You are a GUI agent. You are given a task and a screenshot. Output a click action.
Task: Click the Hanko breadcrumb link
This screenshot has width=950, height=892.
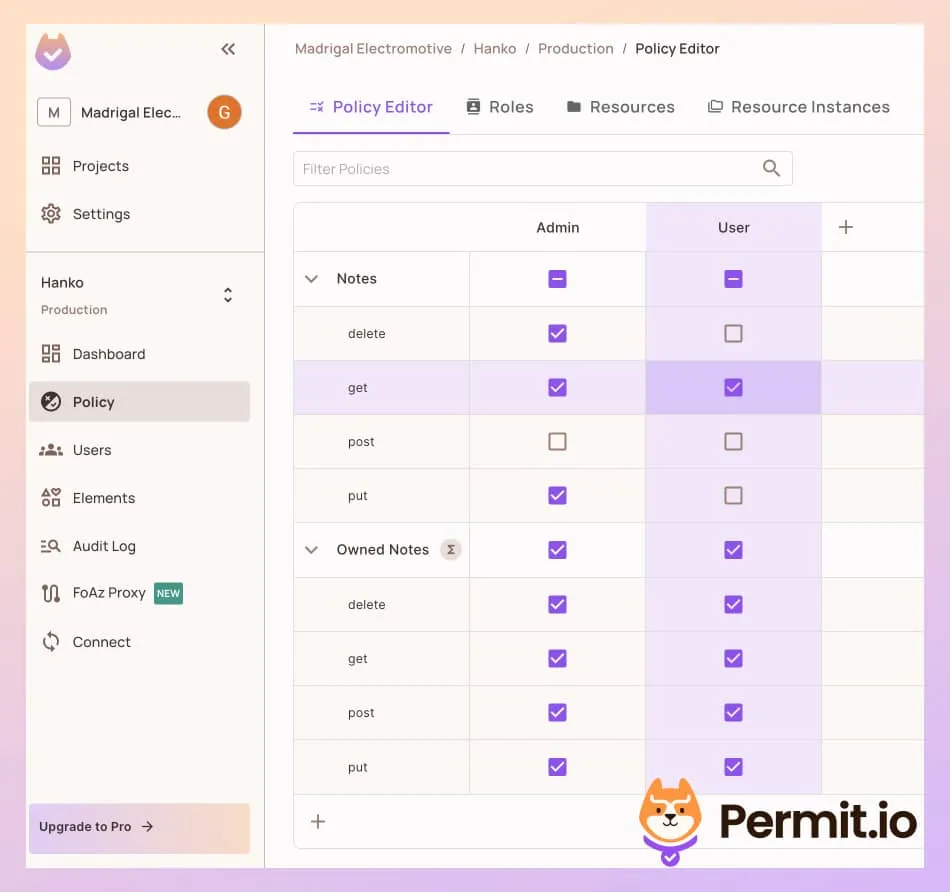coord(495,48)
